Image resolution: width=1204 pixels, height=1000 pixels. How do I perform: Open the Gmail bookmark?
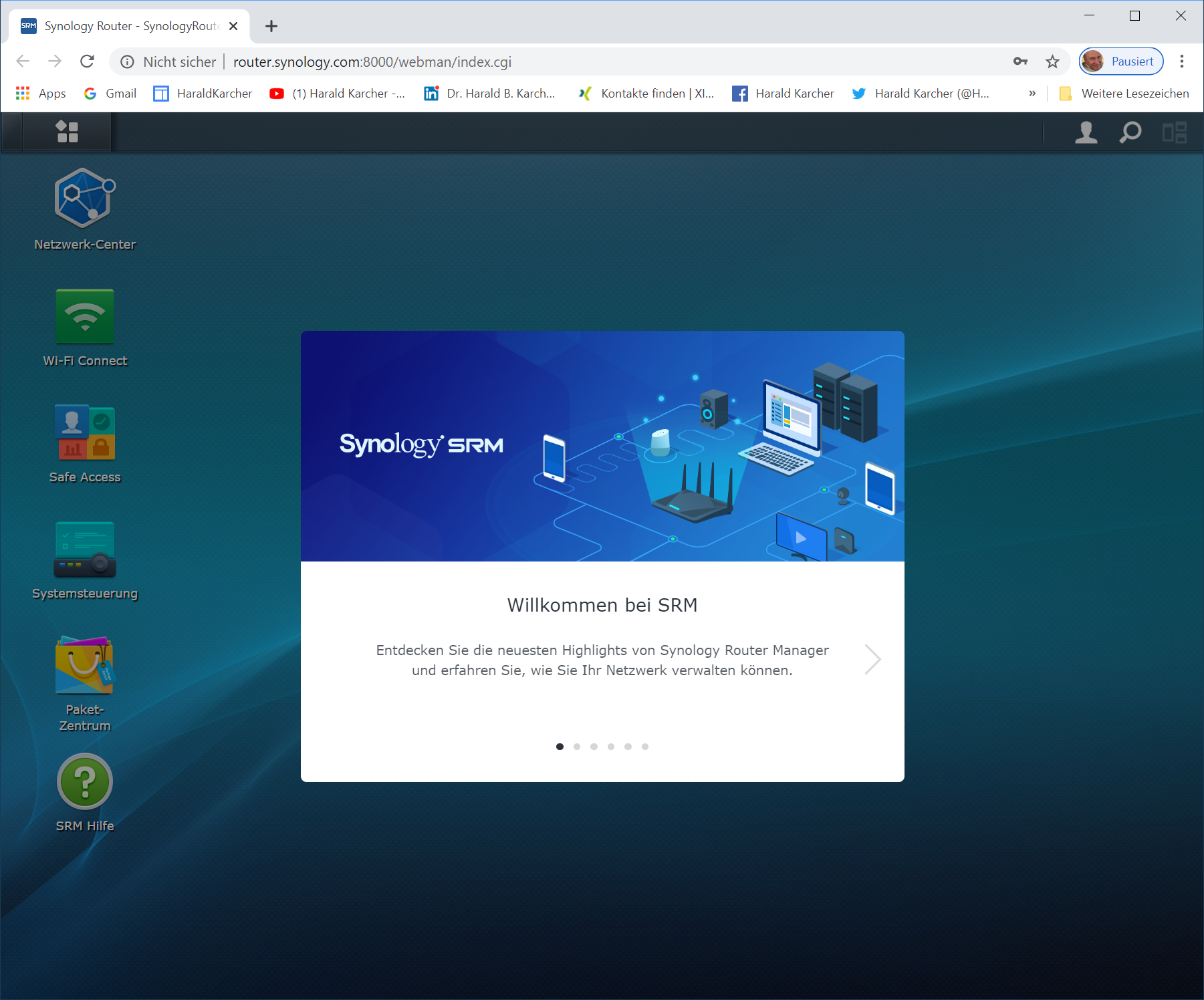click(110, 94)
